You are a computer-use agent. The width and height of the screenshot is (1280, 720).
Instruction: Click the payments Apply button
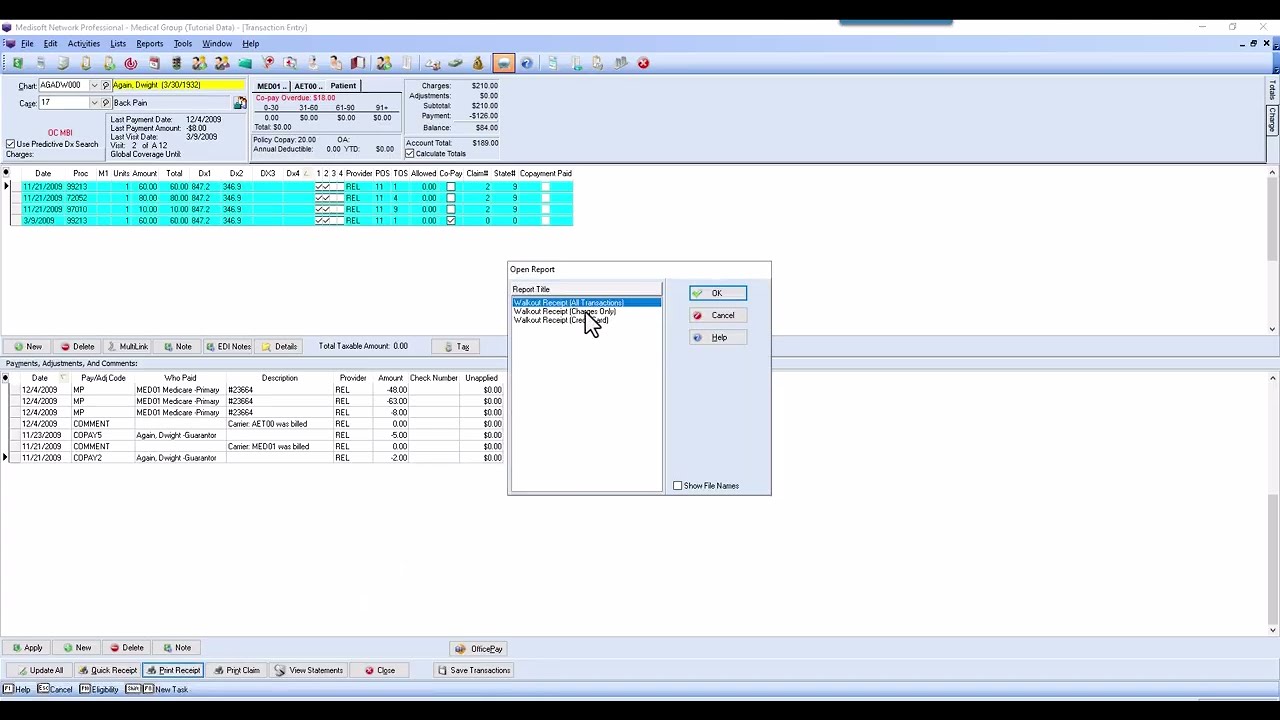27,648
